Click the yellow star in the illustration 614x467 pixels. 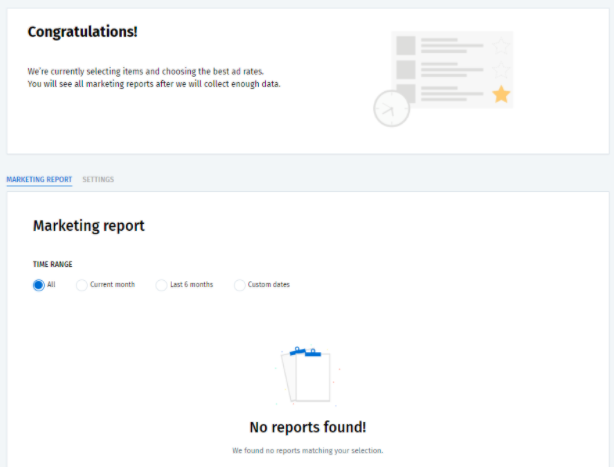point(501,94)
